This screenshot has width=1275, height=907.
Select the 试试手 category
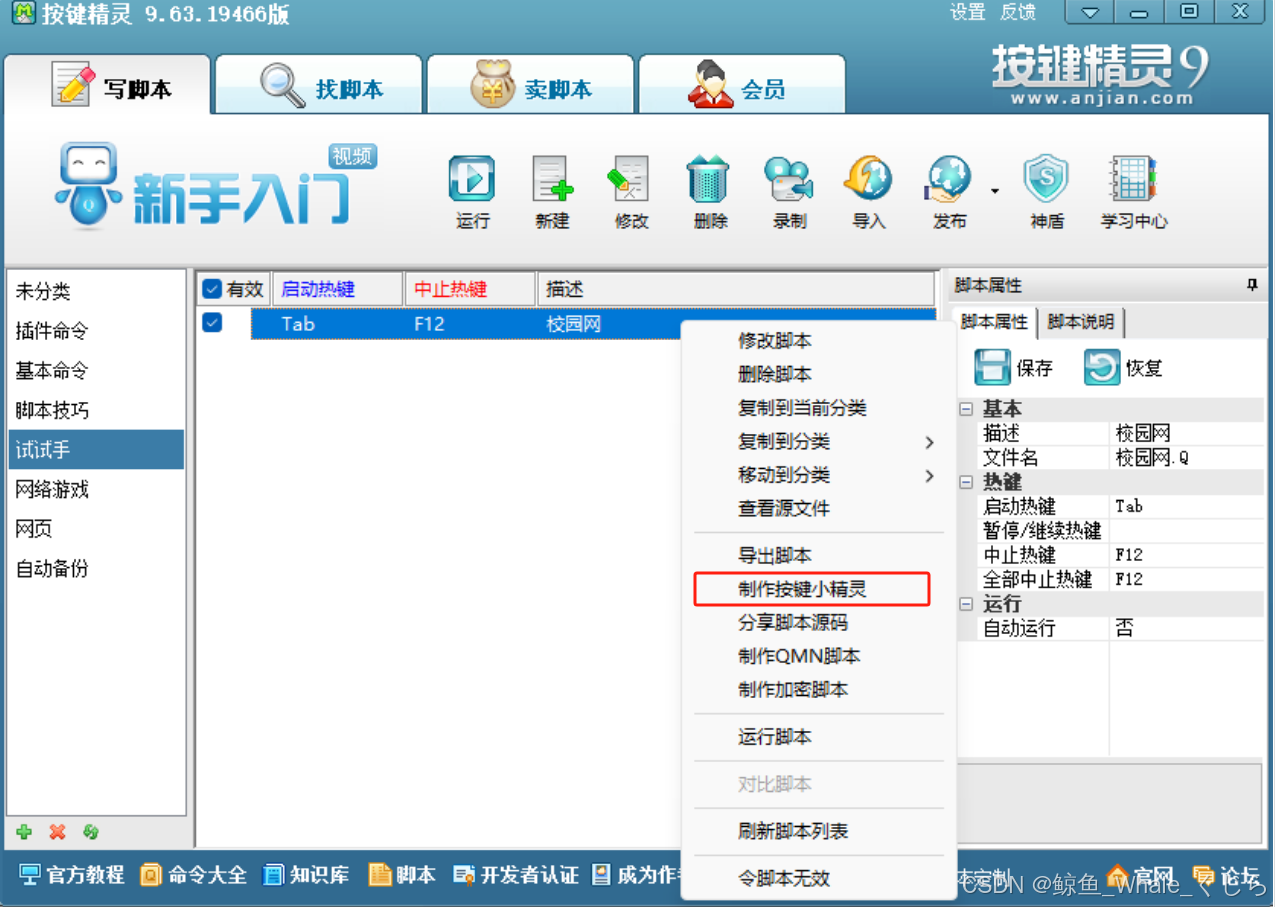click(x=96, y=450)
